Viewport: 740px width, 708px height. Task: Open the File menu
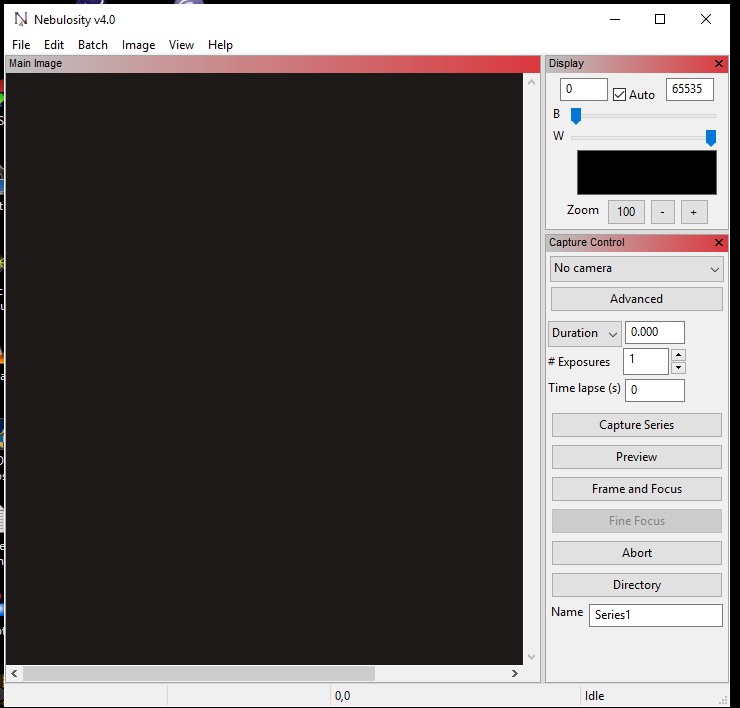(x=21, y=45)
